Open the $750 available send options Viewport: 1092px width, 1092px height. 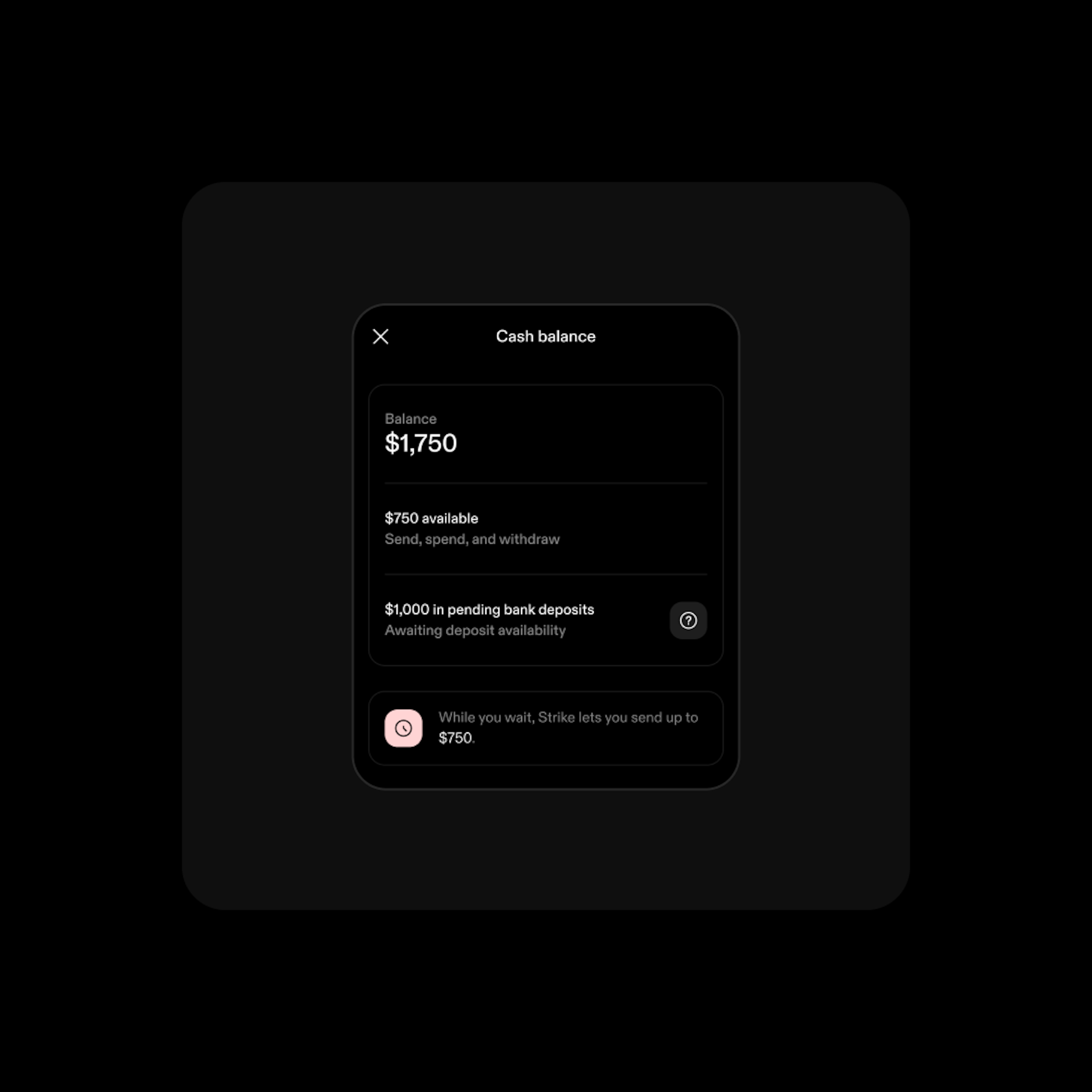pos(546,528)
